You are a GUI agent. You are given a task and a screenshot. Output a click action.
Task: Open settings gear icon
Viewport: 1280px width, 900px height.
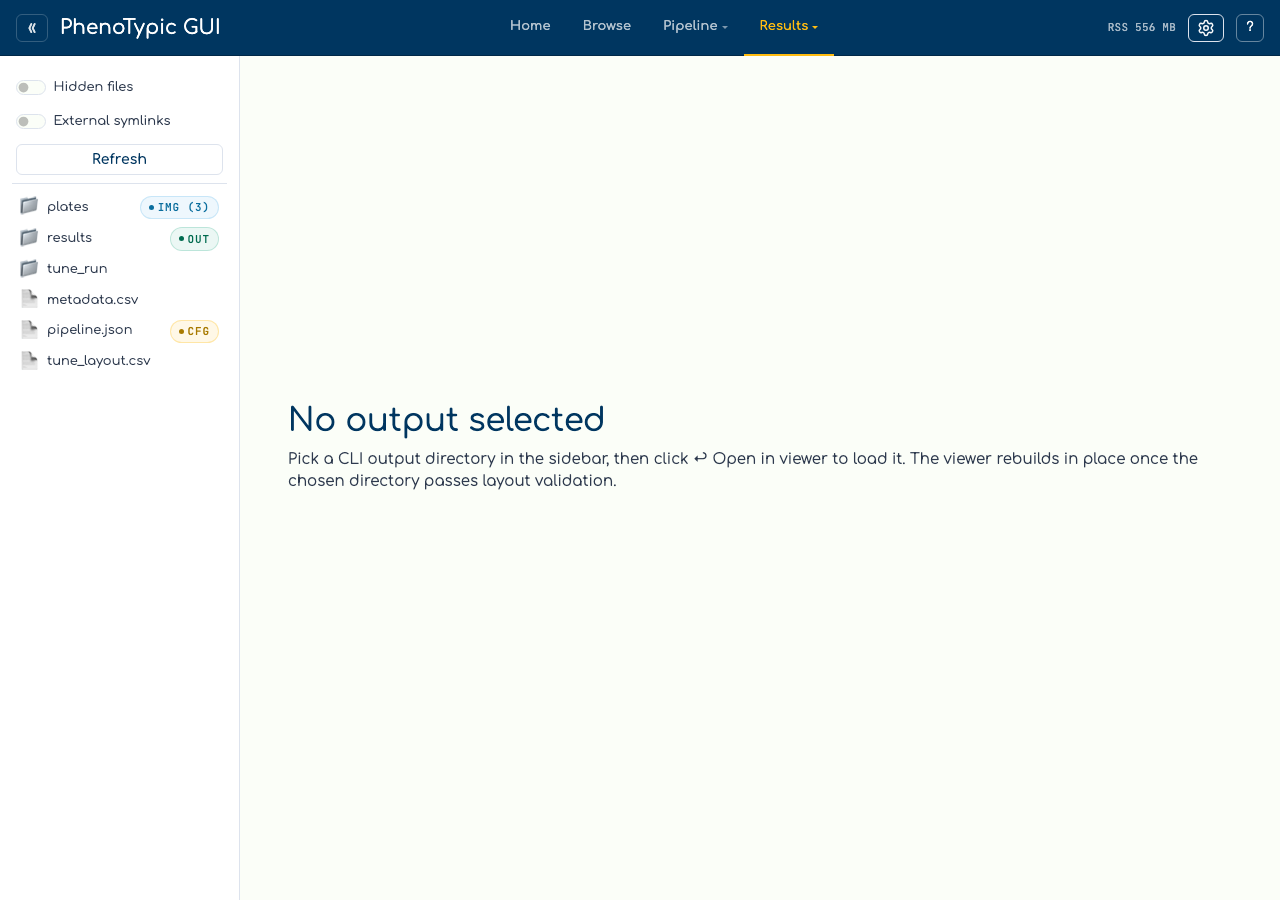tap(1206, 28)
